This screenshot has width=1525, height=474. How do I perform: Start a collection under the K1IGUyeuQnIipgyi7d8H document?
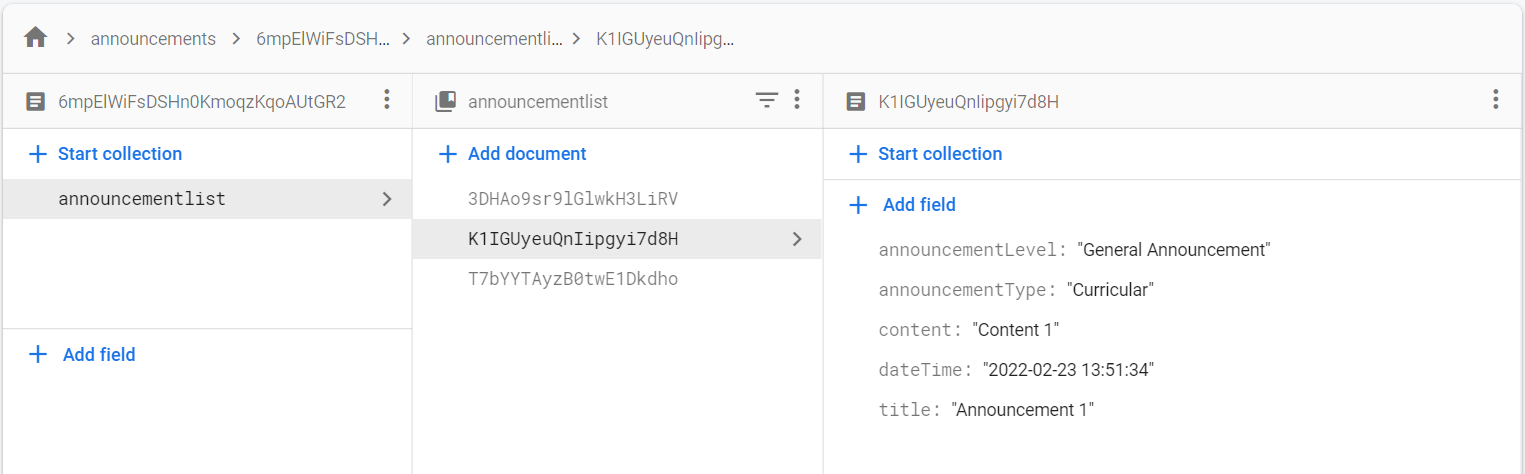[925, 154]
